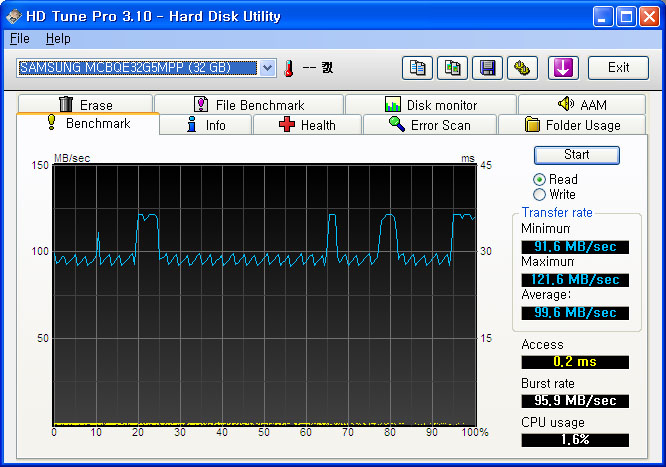The image size is (666, 467).
Task: Go to the File Benchmark tab
Action: pos(248,105)
